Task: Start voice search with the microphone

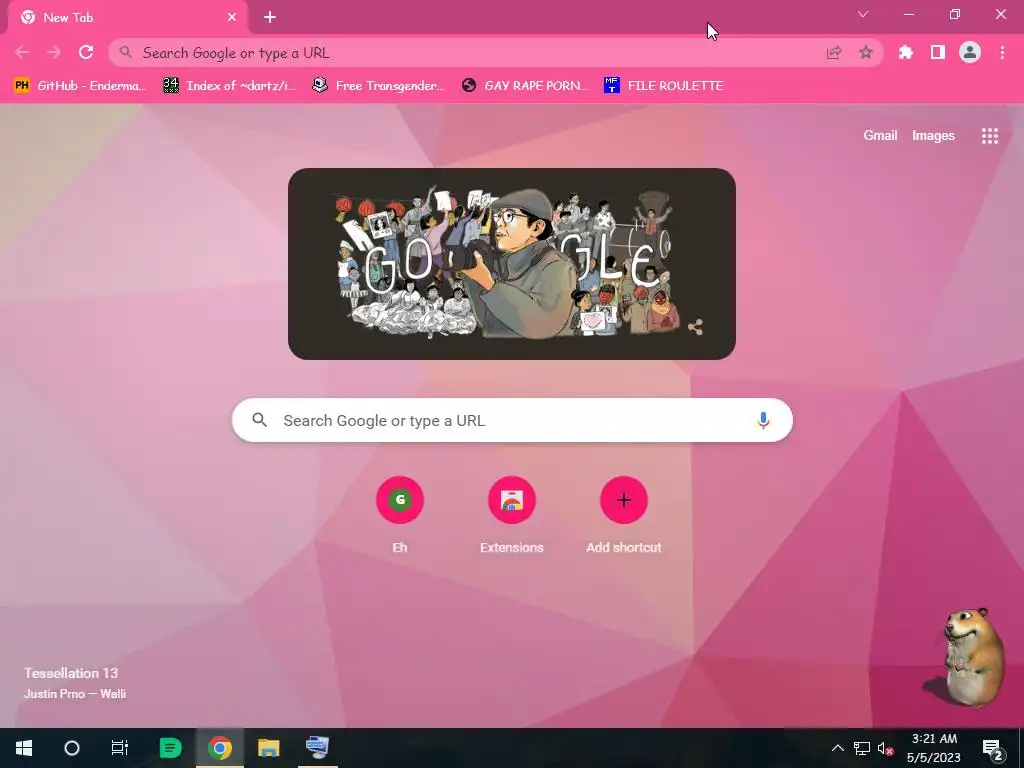Action: click(763, 421)
